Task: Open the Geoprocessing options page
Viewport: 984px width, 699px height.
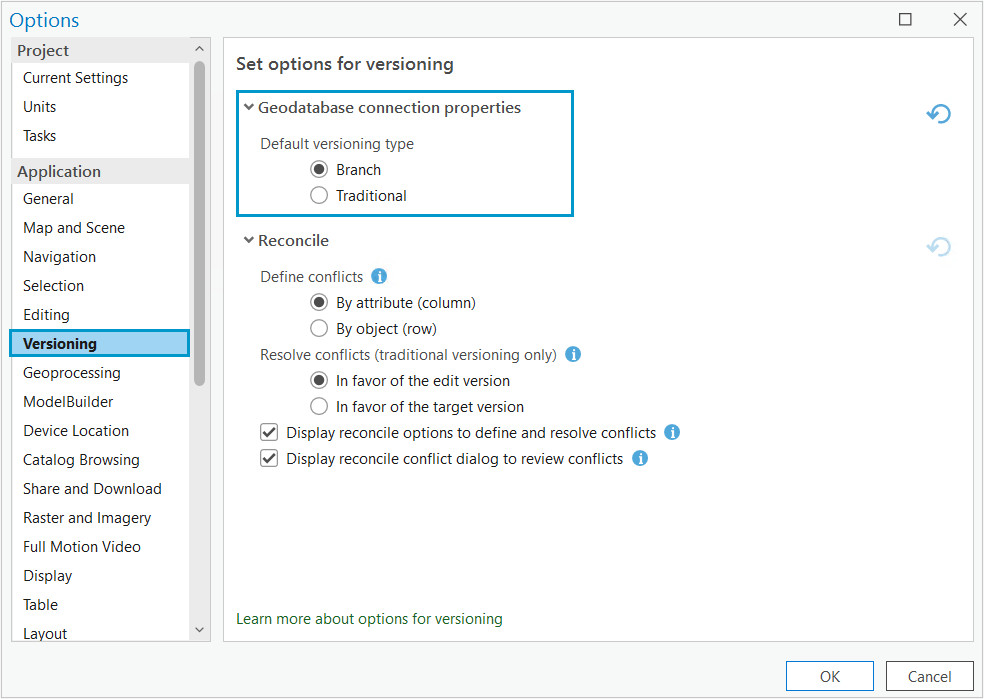Action: 72,373
